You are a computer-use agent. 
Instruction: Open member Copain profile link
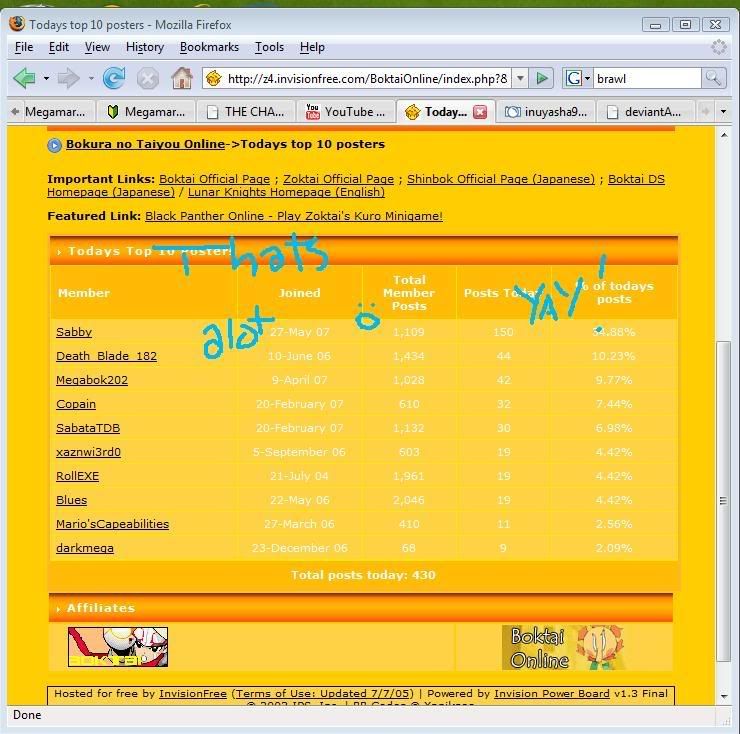(76, 404)
